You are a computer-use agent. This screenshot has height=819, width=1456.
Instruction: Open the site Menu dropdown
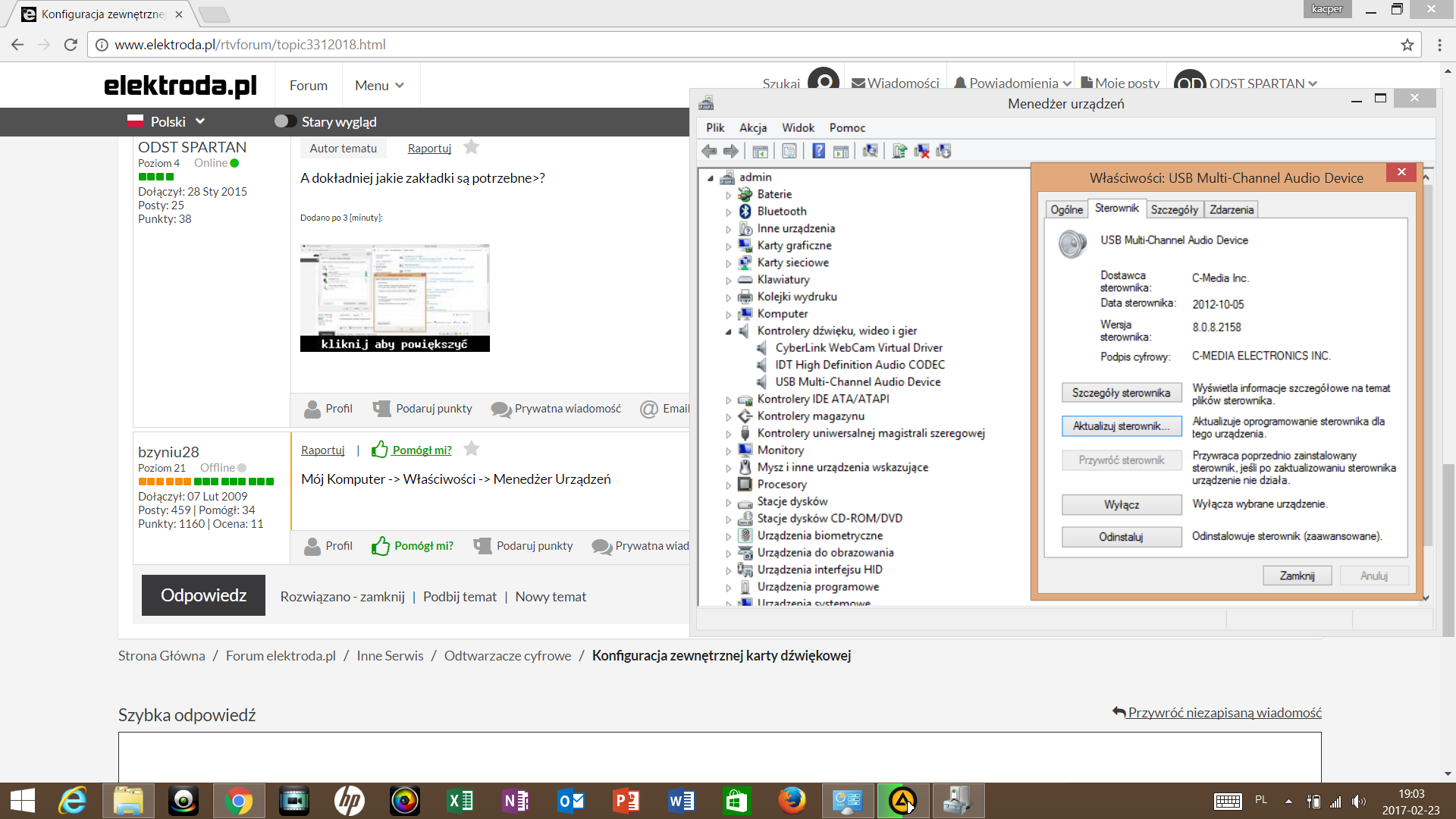point(379,86)
